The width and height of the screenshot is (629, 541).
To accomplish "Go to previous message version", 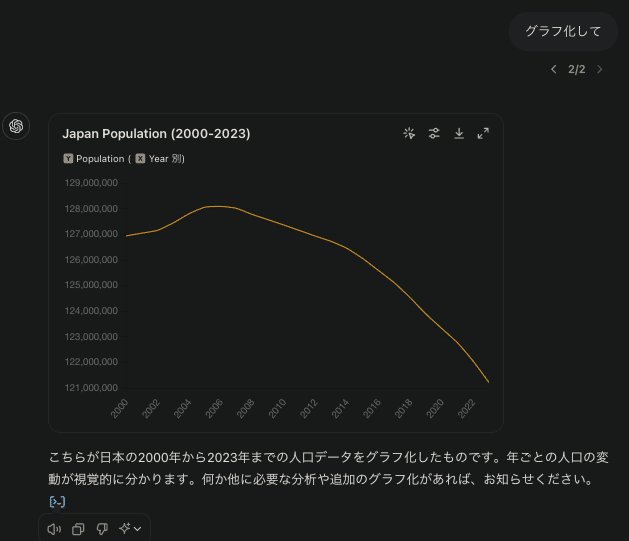I will [x=554, y=69].
